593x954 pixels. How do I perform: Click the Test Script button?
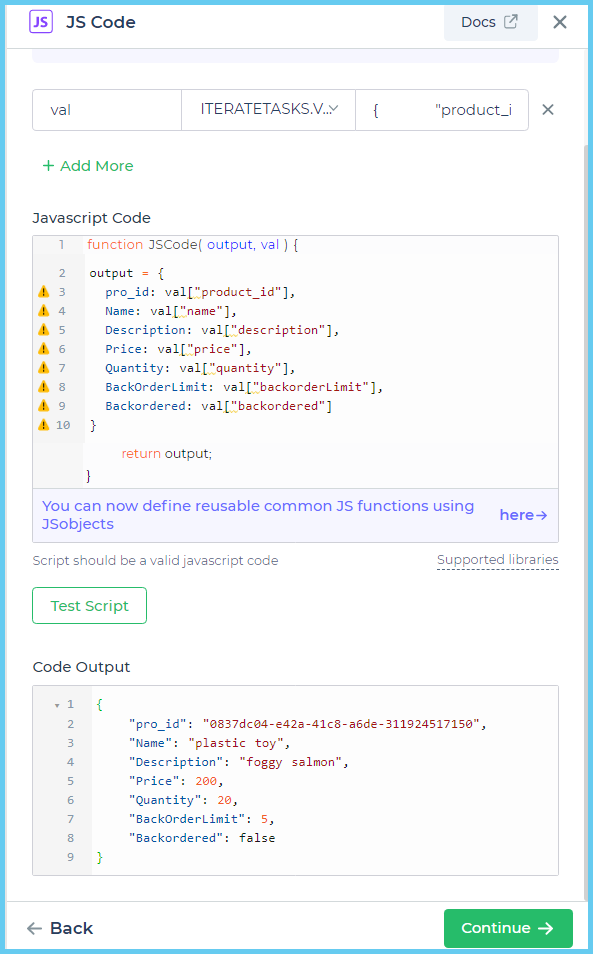(89, 605)
